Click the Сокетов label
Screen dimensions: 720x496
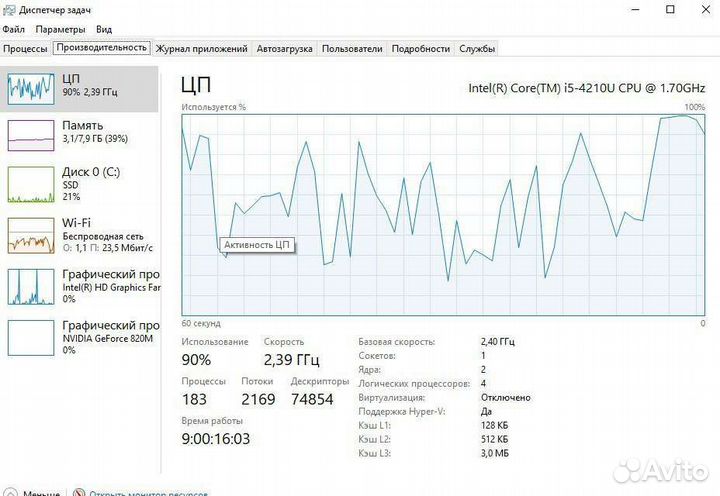[377, 356]
